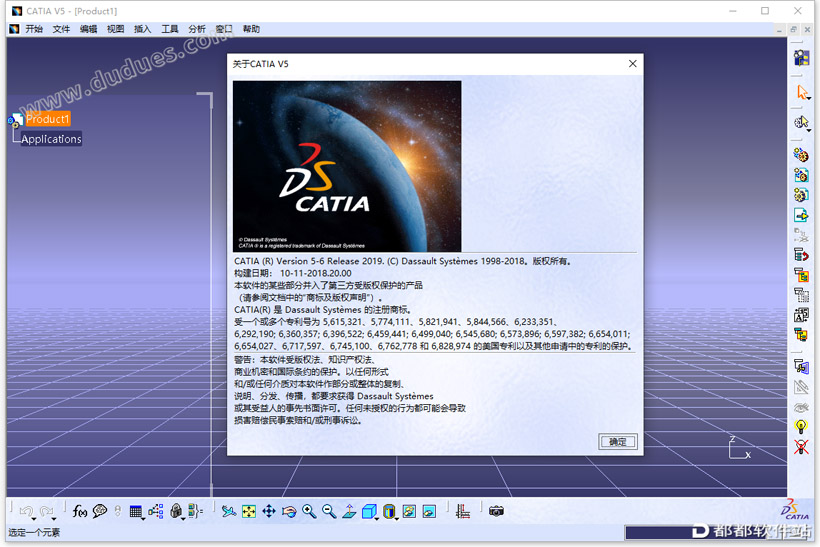Click the Assembly Design workbench icon at top right
Viewport: 820px width, 547px height.
(x=801, y=58)
